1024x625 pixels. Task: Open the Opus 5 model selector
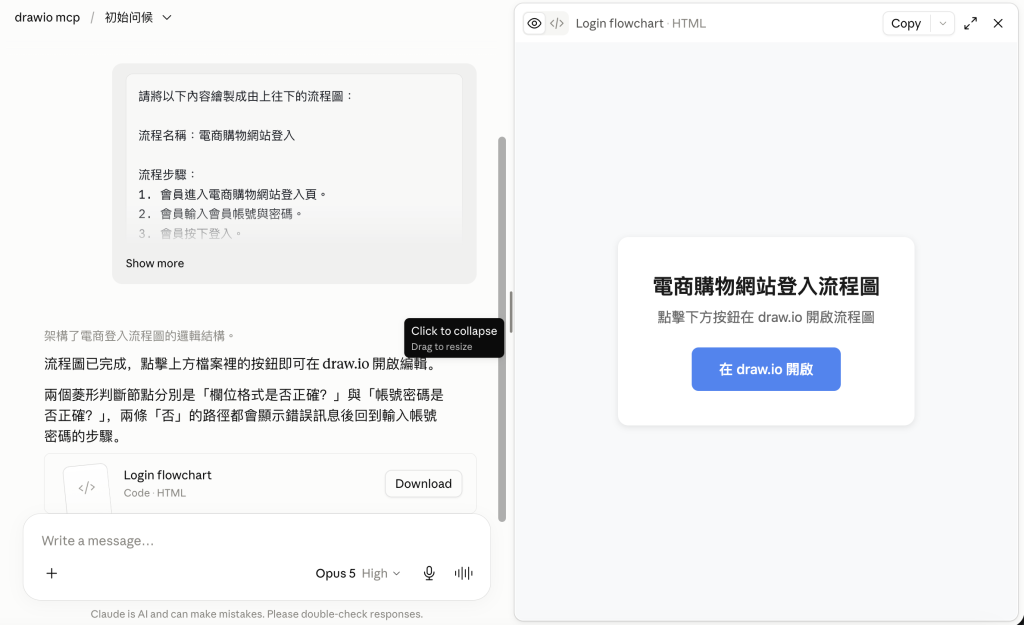[x=358, y=573]
